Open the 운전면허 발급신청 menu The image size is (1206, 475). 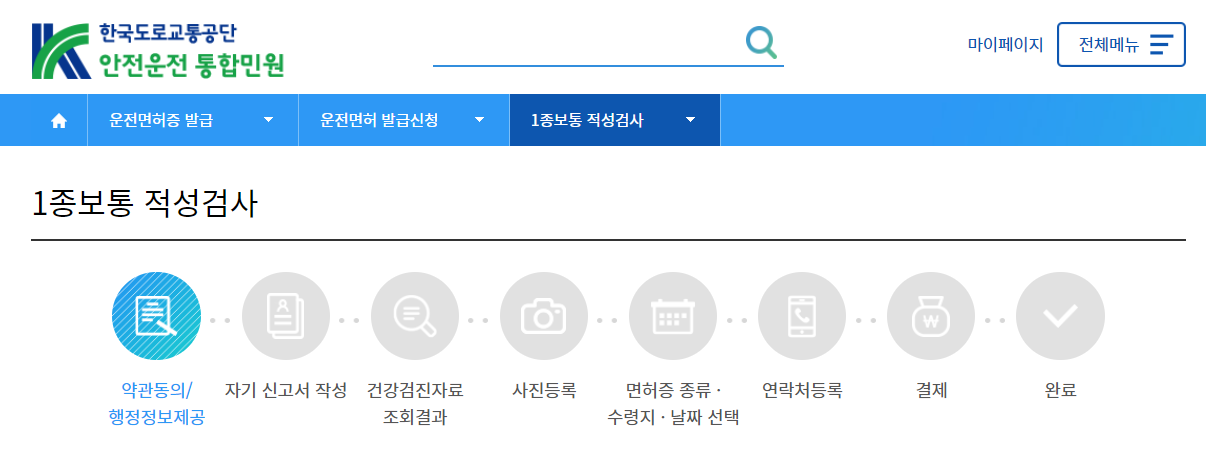coord(404,120)
